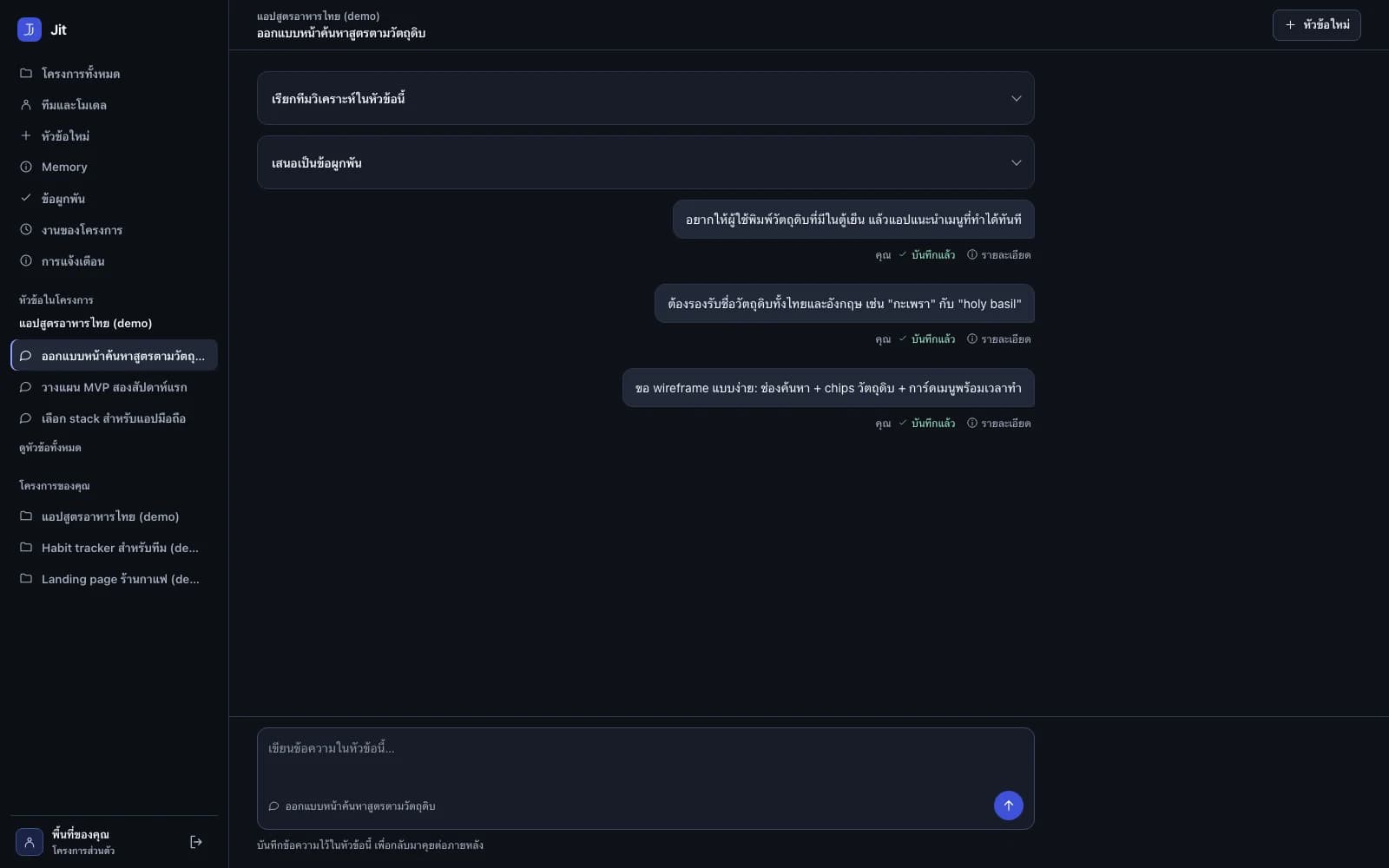Viewport: 1389px width, 868px height.
Task: Click the header breadcrumb แอปสูตรอาหารไทย (demo)
Action: click(319, 16)
